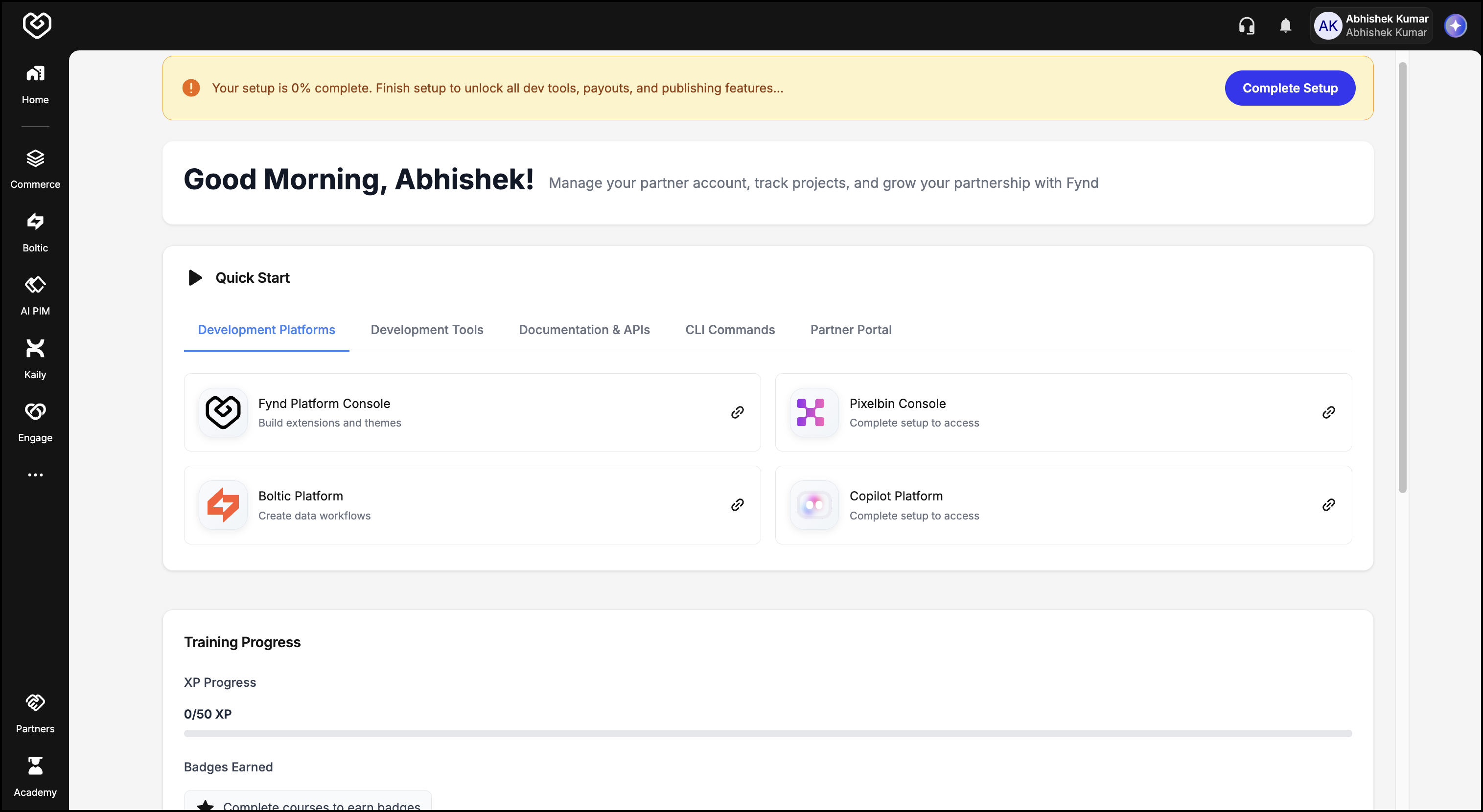Open Engage from the sidebar
The width and height of the screenshot is (1483, 812).
pos(35,423)
